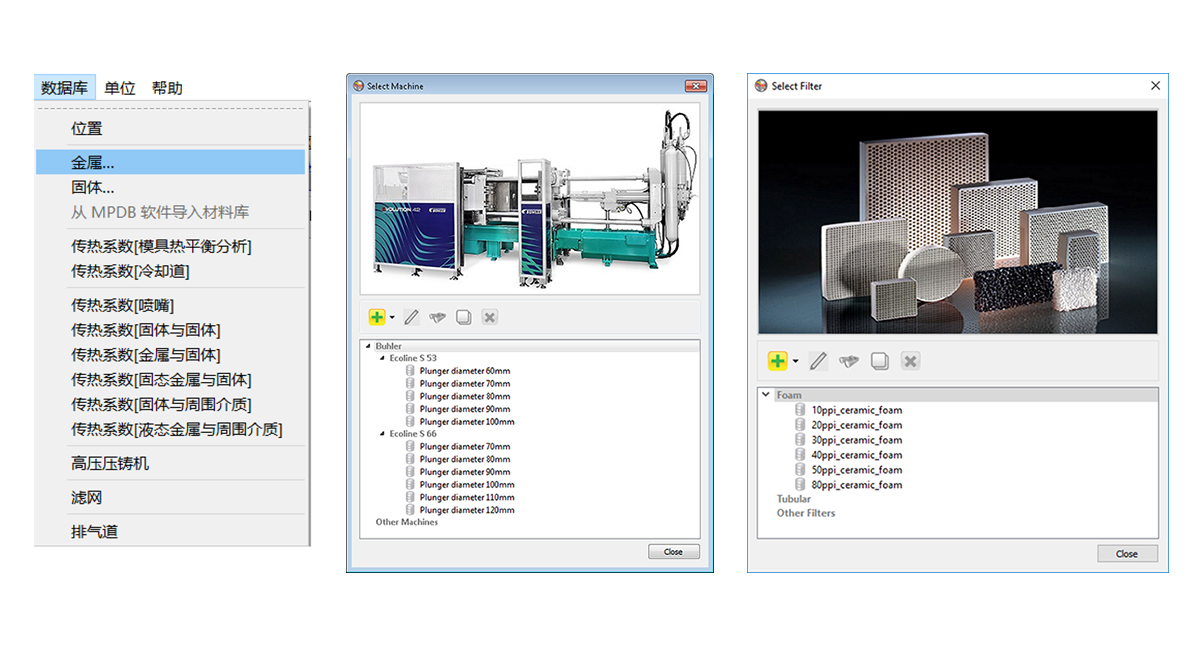The height and width of the screenshot is (670, 1200).
Task: Click database icon beside 40ppi_ceramic_foam
Action: tap(800, 455)
